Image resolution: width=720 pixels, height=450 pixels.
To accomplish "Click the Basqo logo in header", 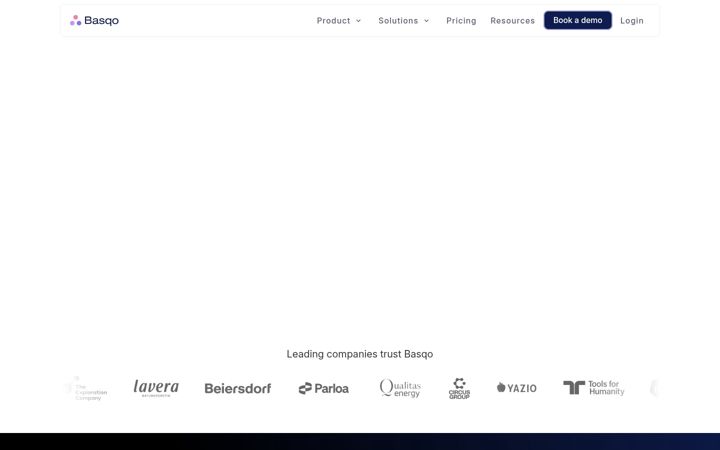I will tap(95, 20).
